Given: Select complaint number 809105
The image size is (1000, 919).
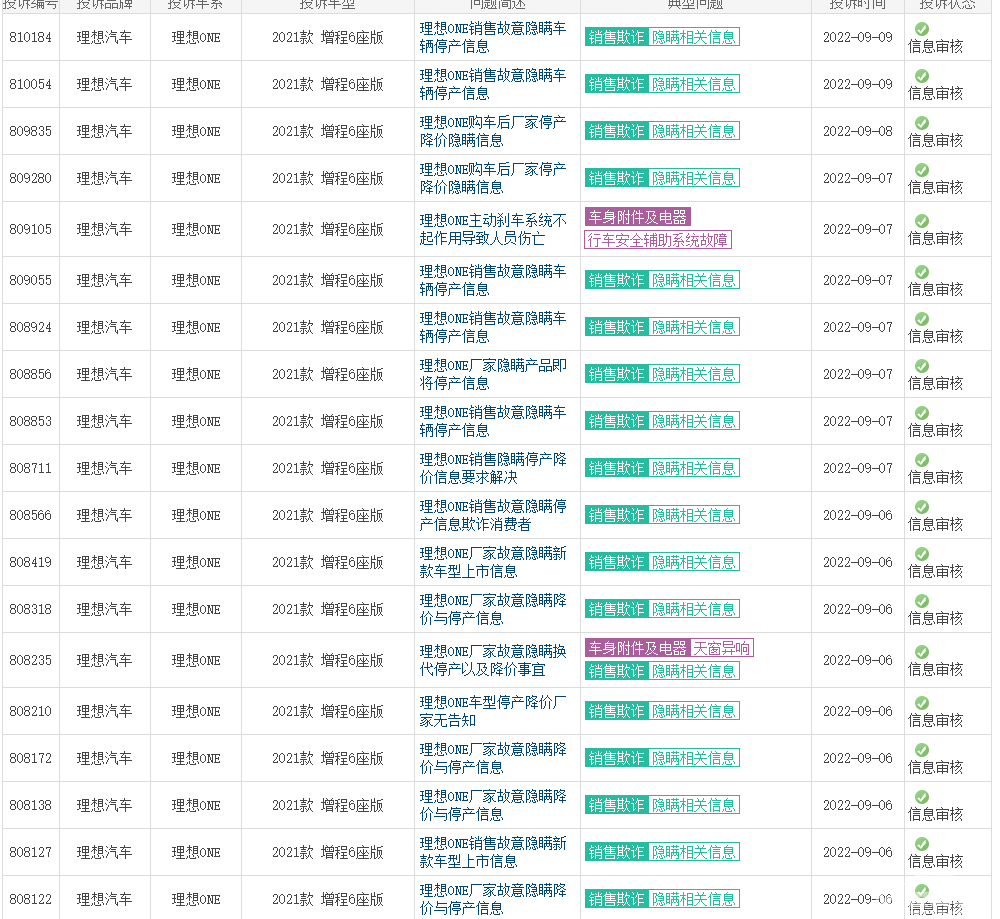Looking at the screenshot, I should 31,230.
